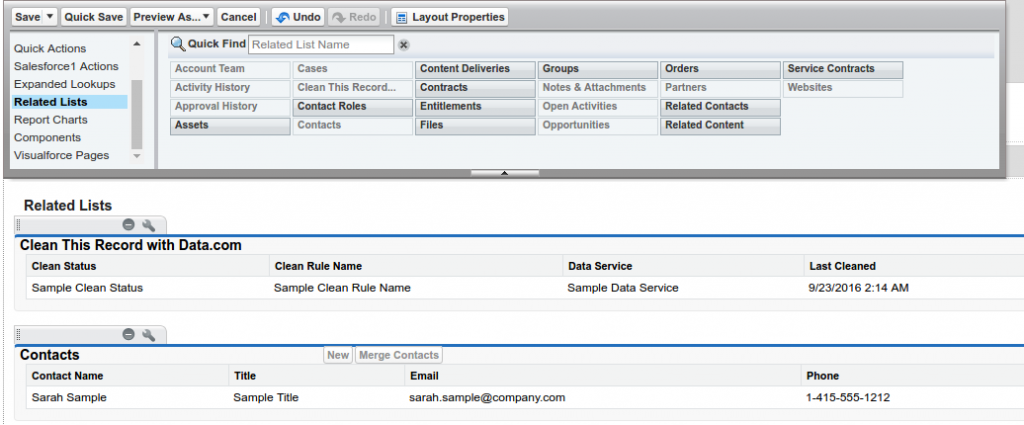Focus the Quick Find Related List Name field
This screenshot has height=425, width=1024.
[x=320, y=45]
